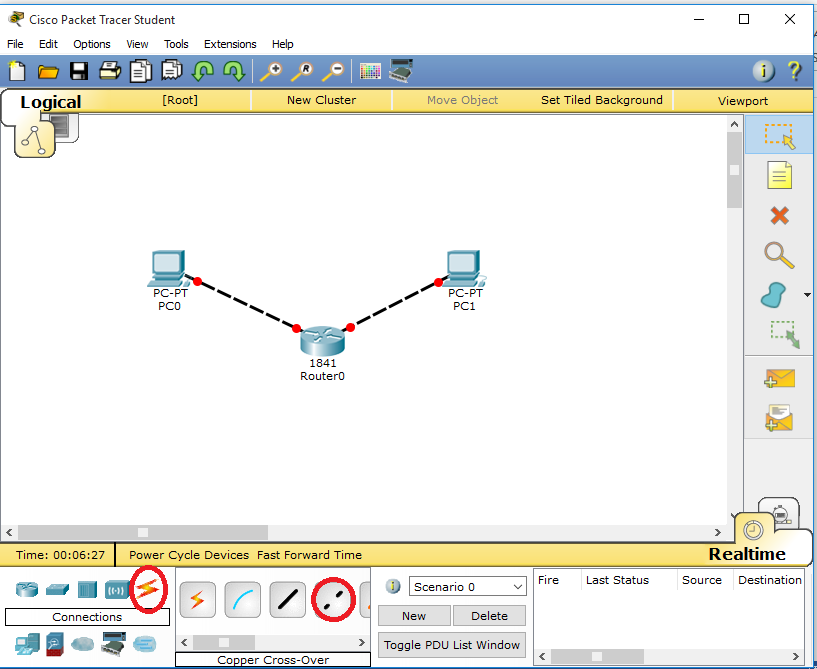Click the Paste icon in toolbar
817x669 pixels.
click(171, 70)
